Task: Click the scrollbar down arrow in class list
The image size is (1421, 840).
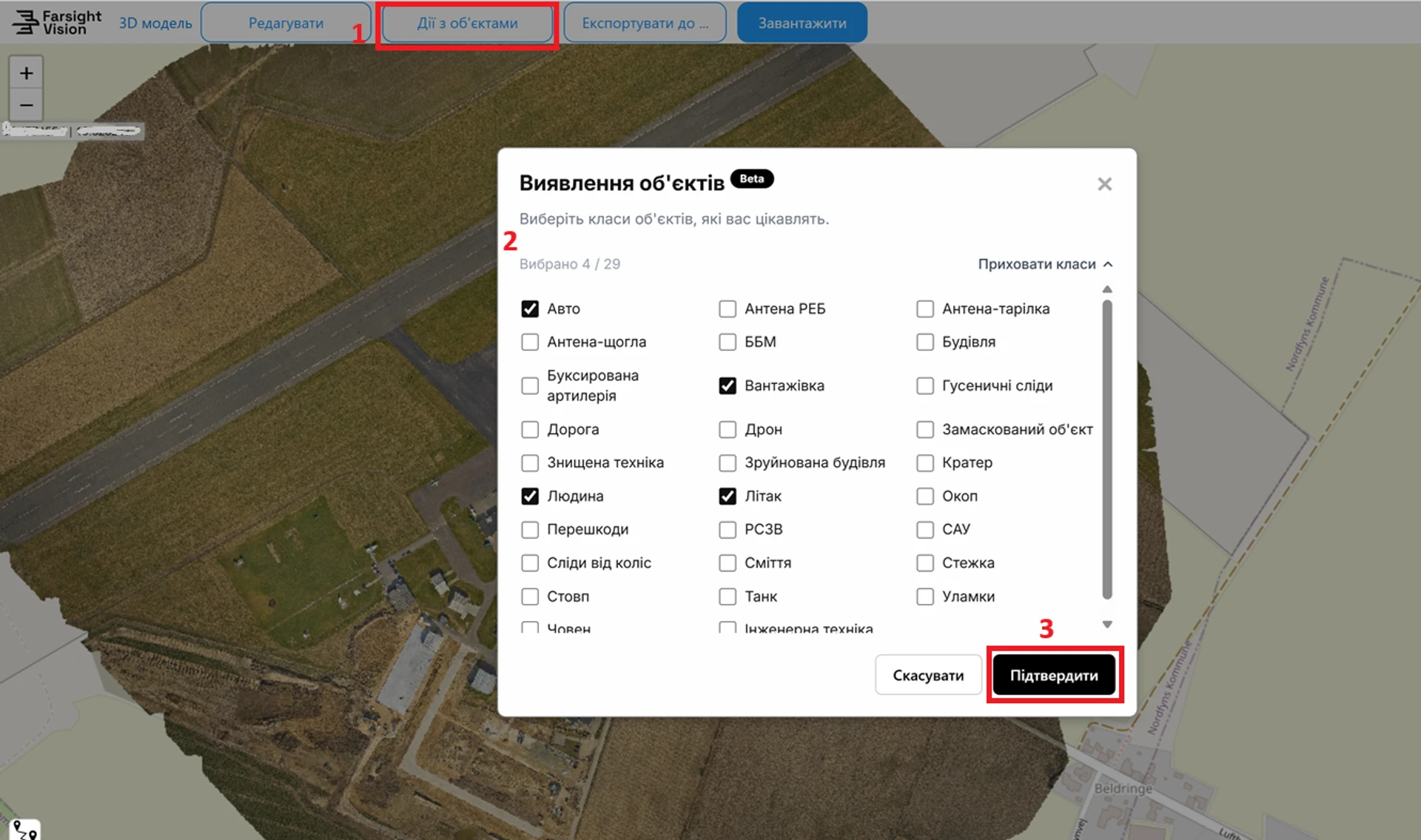Action: click(x=1107, y=625)
